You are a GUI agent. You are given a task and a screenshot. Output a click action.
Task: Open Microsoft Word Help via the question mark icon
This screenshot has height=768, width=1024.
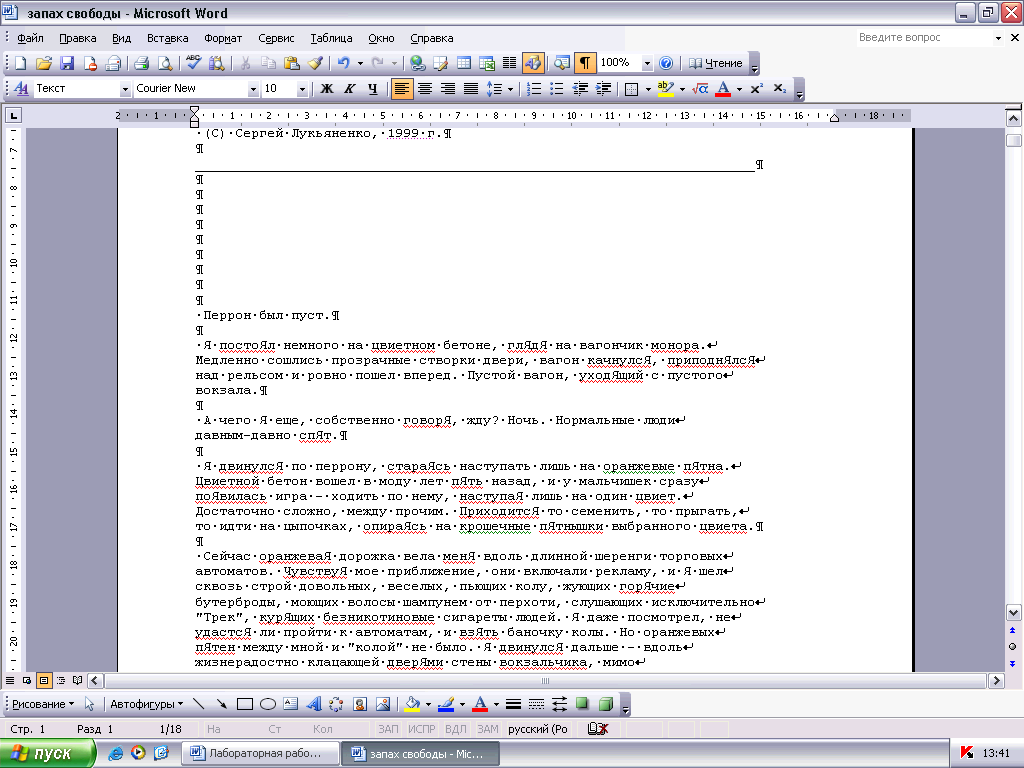coord(666,63)
